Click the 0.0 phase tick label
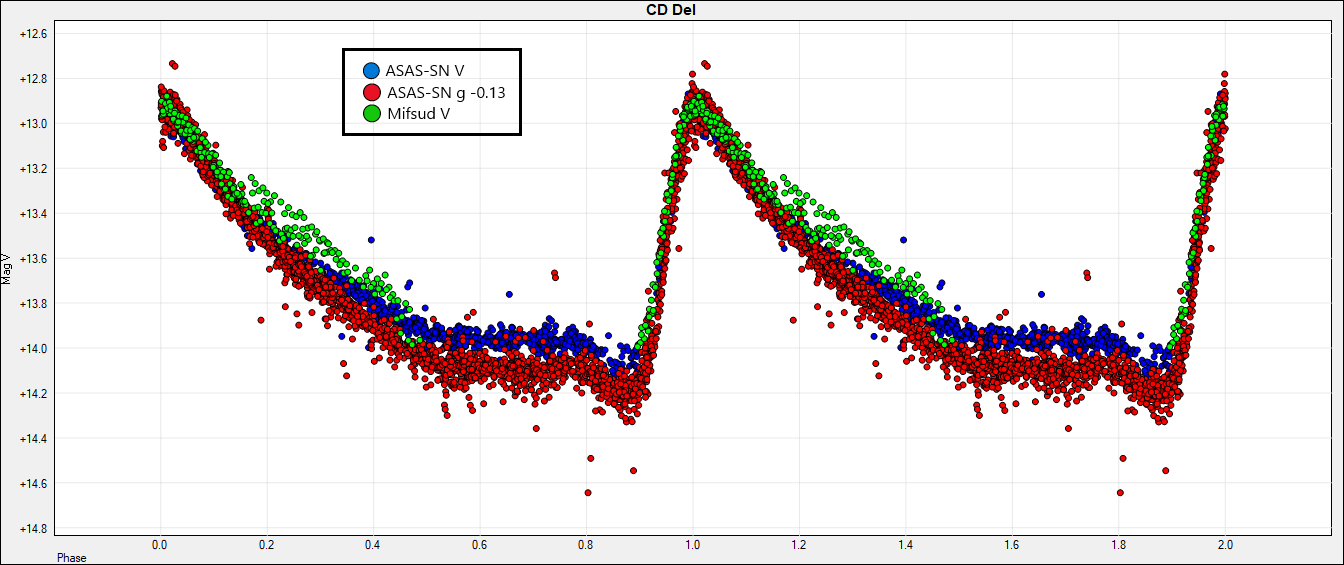The image size is (1344, 565). coord(160,545)
